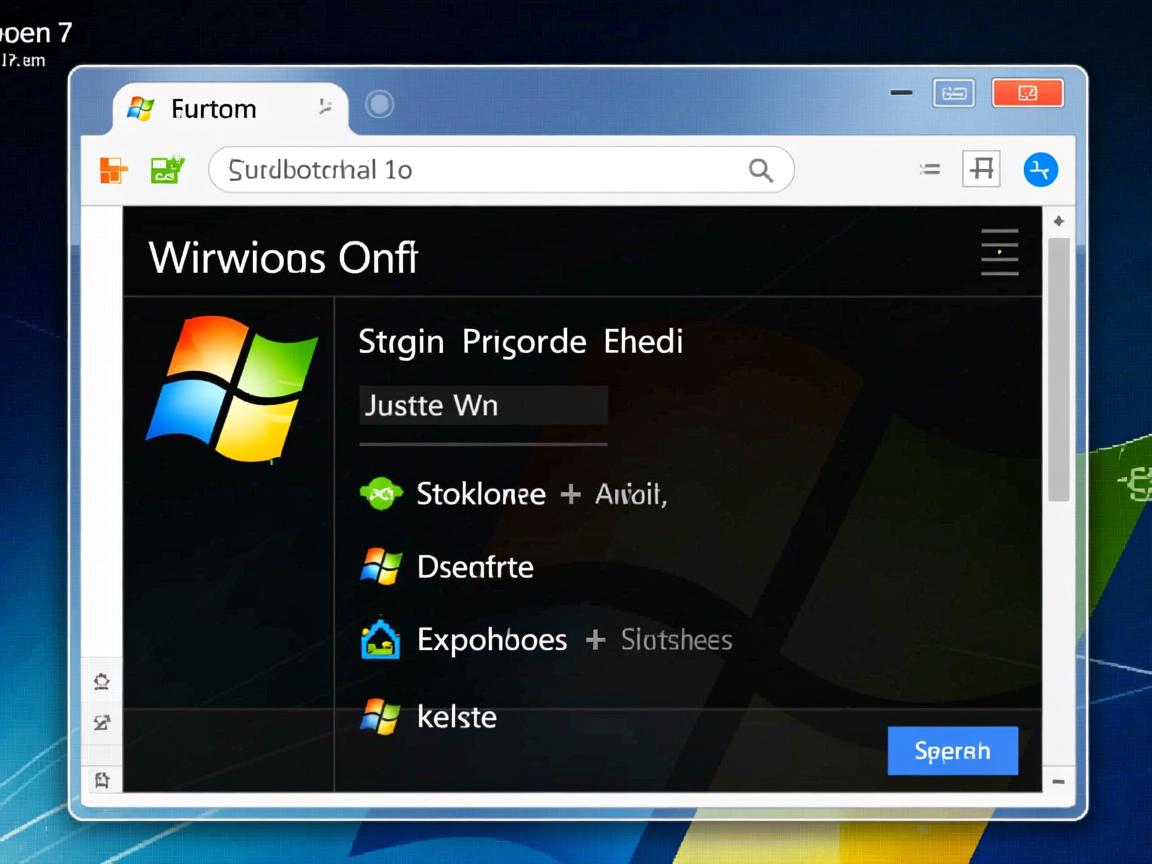Click the large Windows logo
This screenshot has height=864, width=1152.
tap(232, 388)
